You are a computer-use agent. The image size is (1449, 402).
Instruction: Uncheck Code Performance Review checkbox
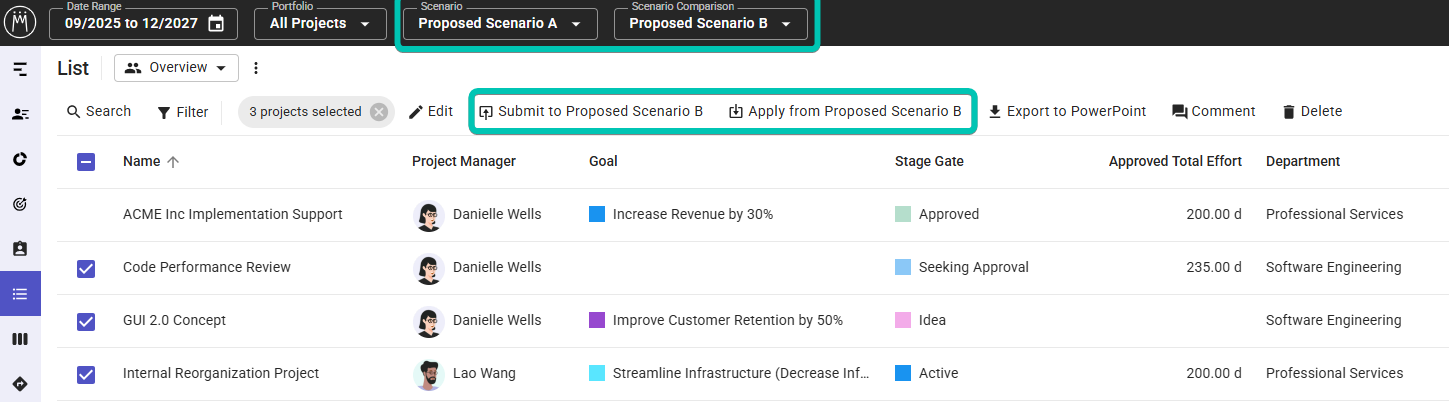pos(86,268)
